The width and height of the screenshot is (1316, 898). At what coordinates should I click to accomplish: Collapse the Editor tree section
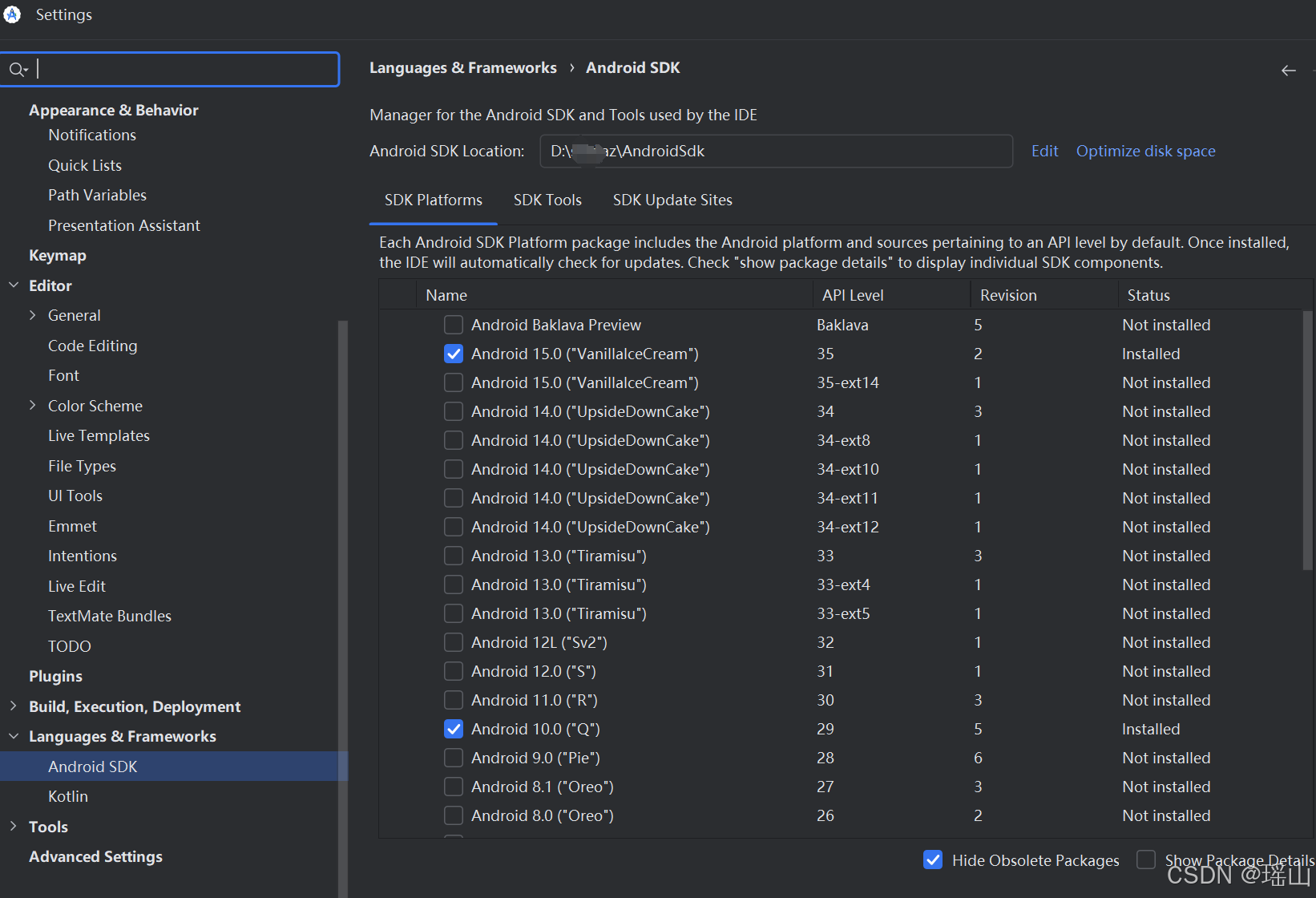tap(14, 285)
